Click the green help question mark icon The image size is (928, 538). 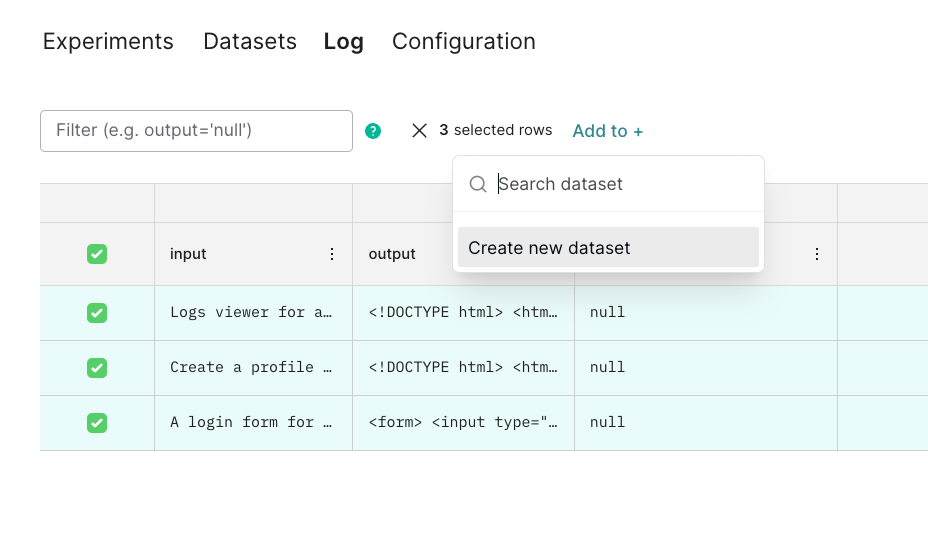tap(373, 131)
